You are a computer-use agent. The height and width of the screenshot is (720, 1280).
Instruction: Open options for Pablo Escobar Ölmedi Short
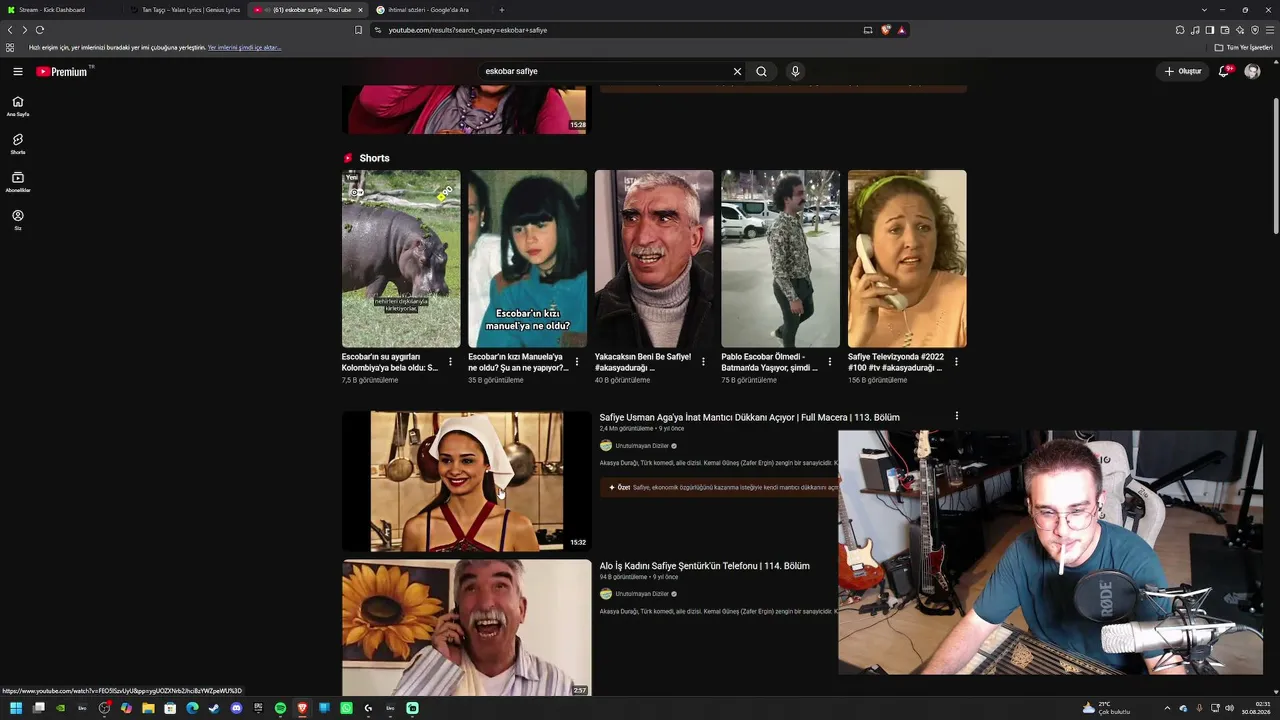point(829,362)
